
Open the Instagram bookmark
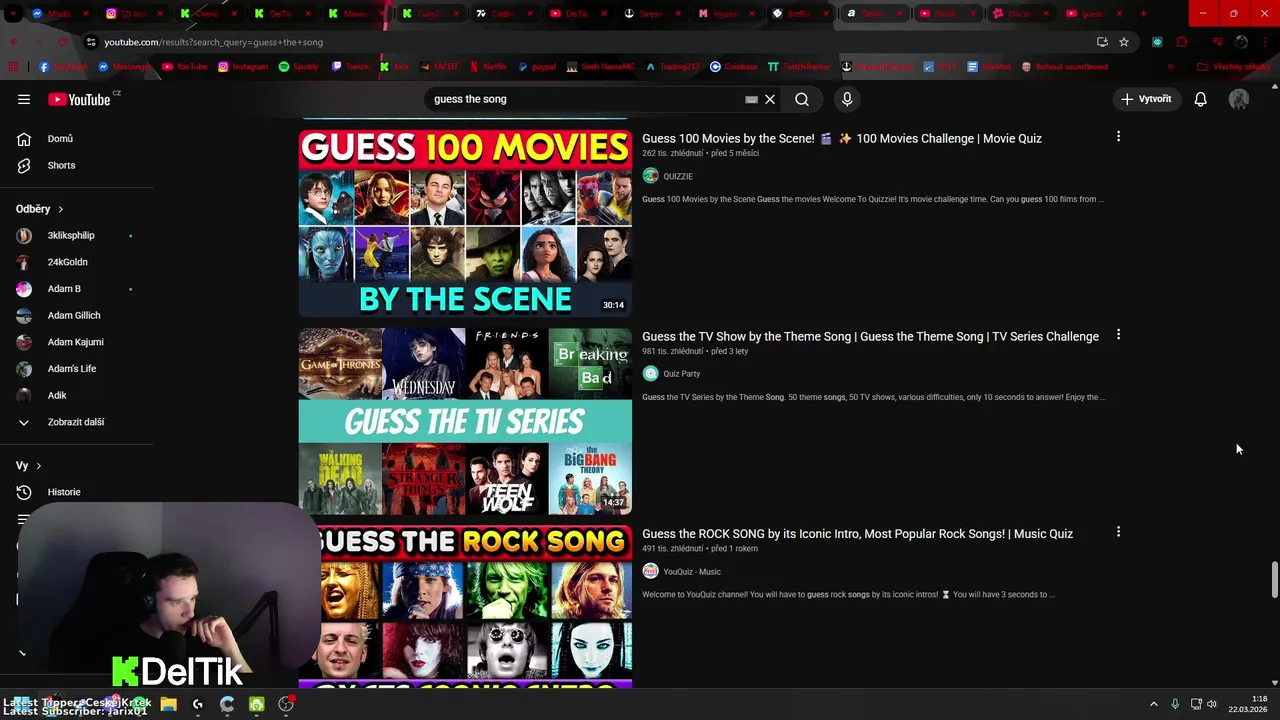click(x=243, y=67)
